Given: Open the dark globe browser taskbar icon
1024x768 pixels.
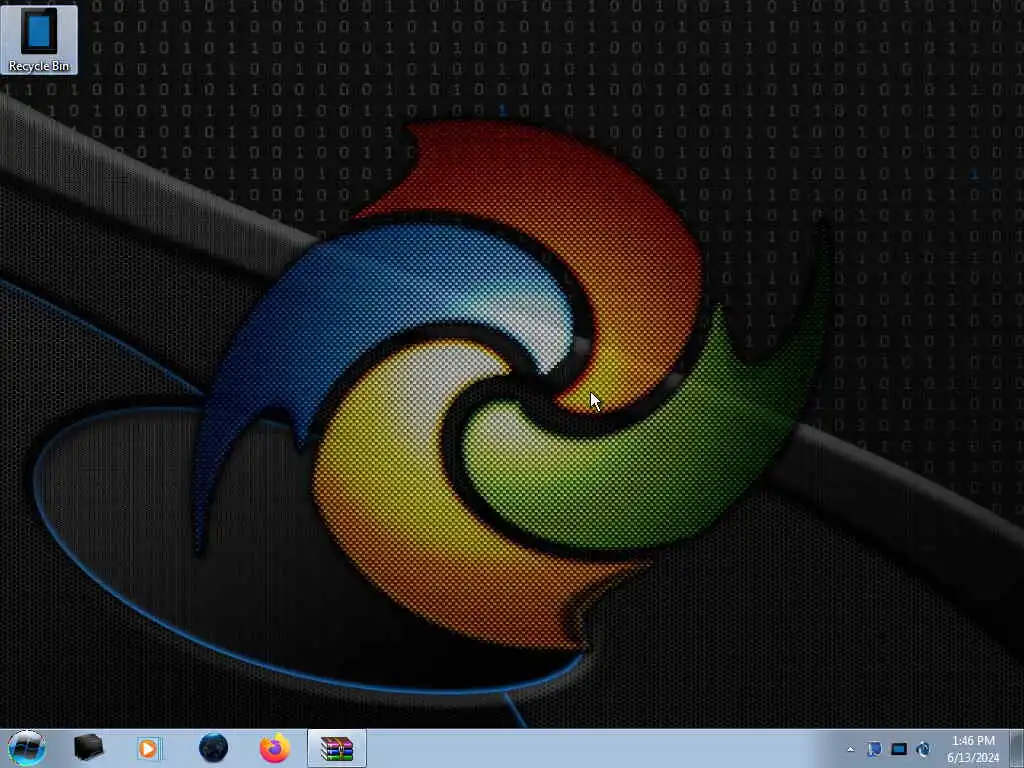Looking at the screenshot, I should pyautogui.click(x=214, y=748).
